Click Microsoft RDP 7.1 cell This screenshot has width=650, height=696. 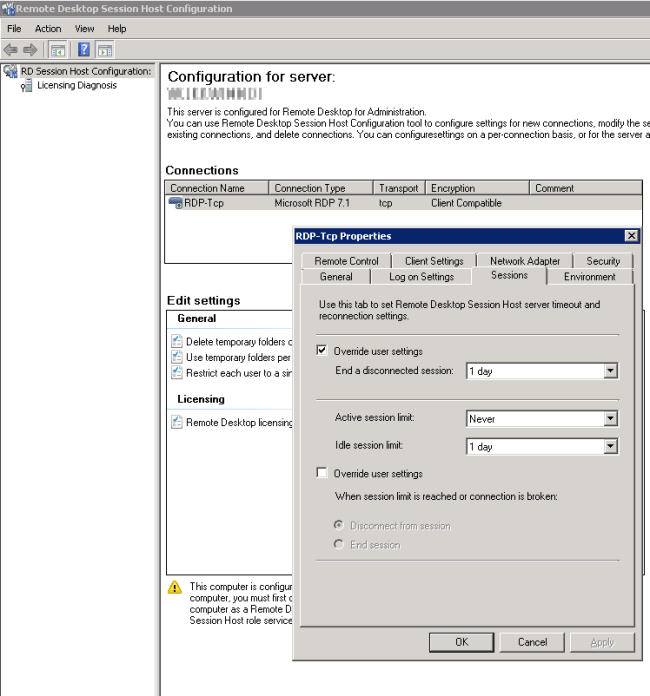click(312, 203)
